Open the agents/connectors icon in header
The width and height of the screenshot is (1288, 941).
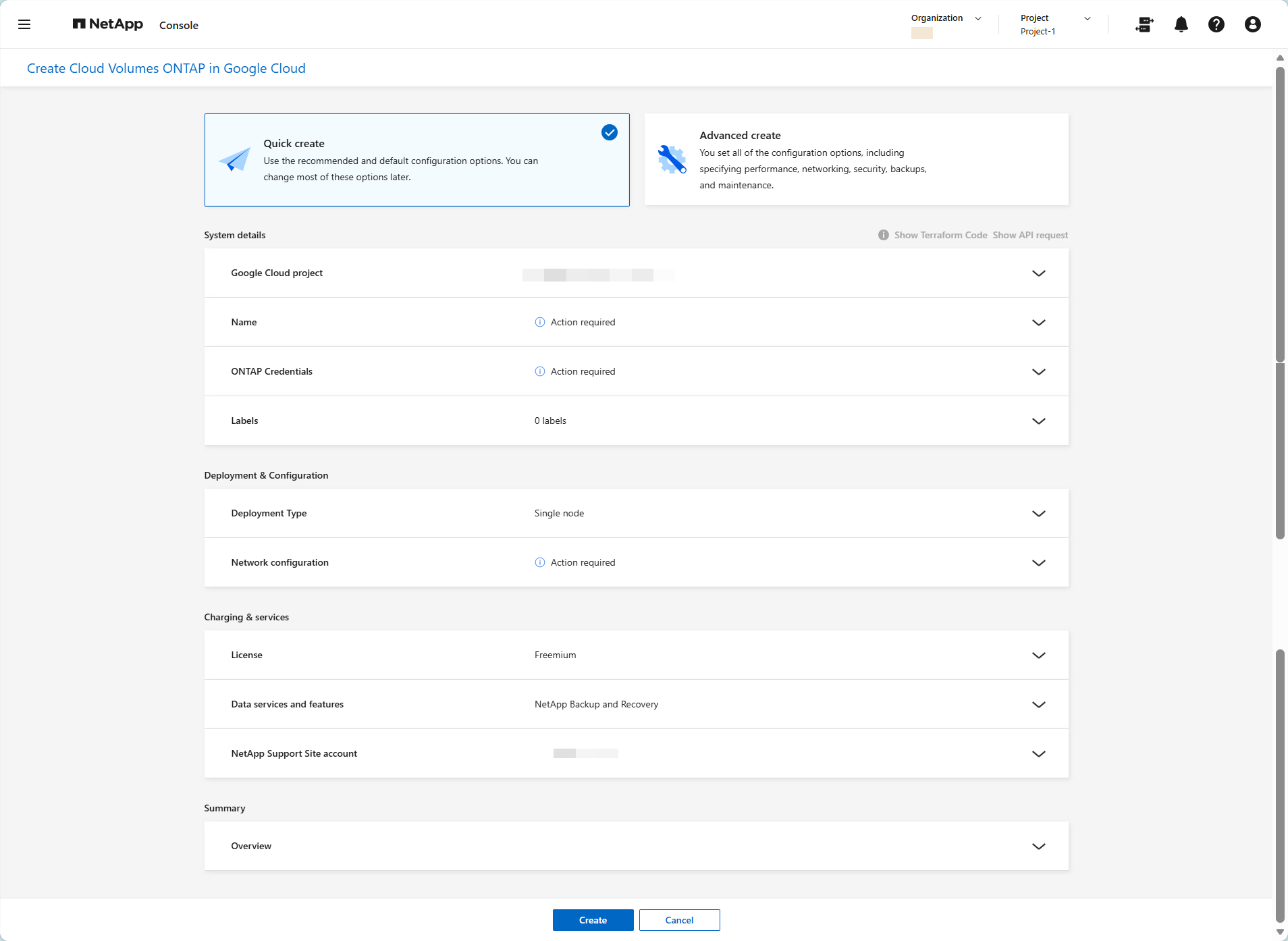(x=1144, y=24)
